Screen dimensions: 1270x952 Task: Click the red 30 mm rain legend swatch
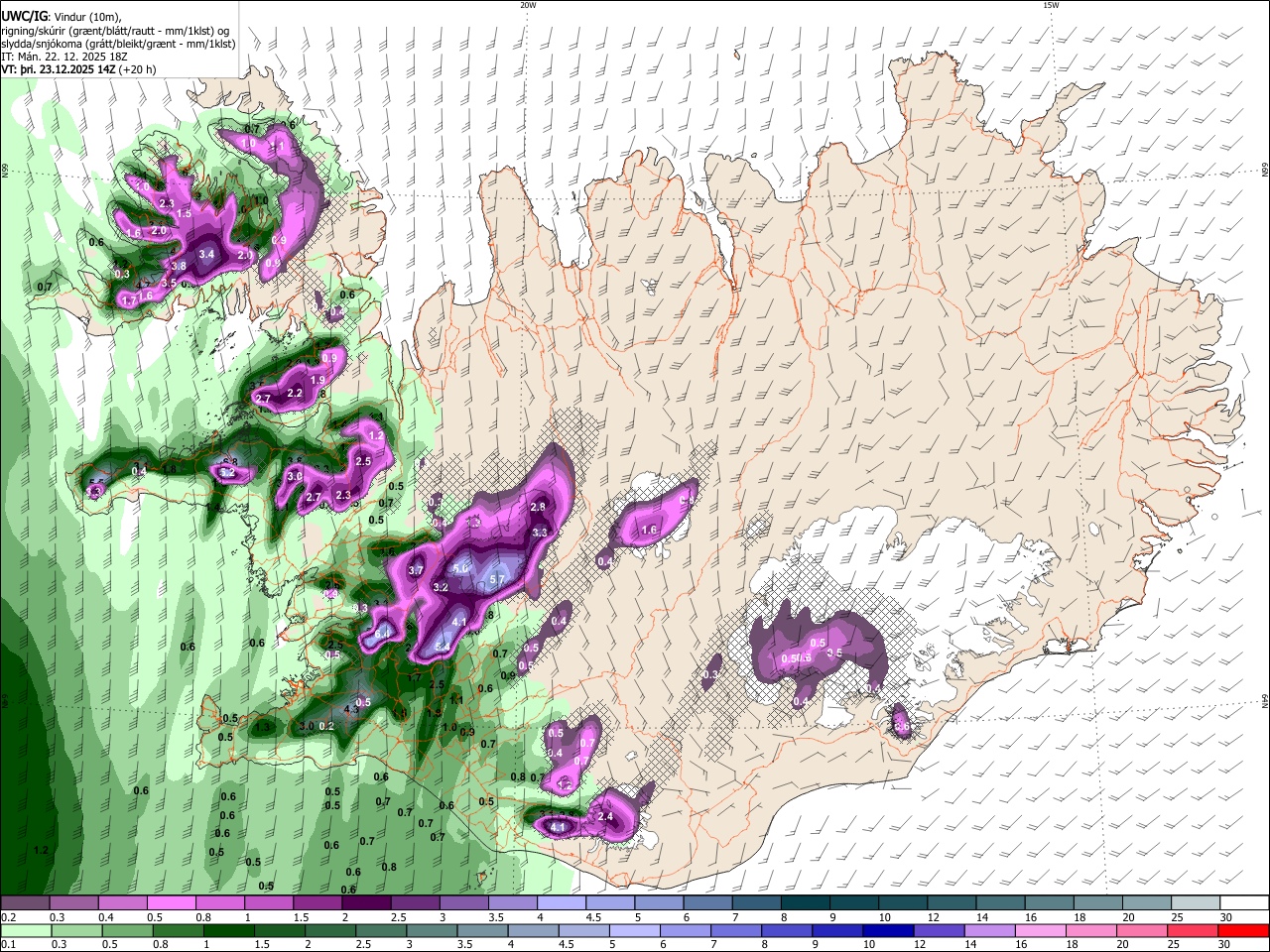tap(1243, 930)
